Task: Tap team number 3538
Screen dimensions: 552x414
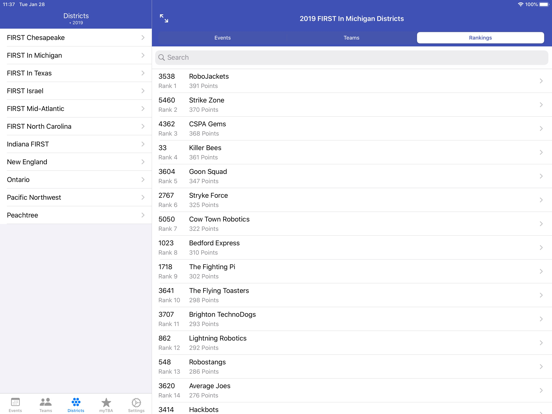Action: click(x=167, y=76)
